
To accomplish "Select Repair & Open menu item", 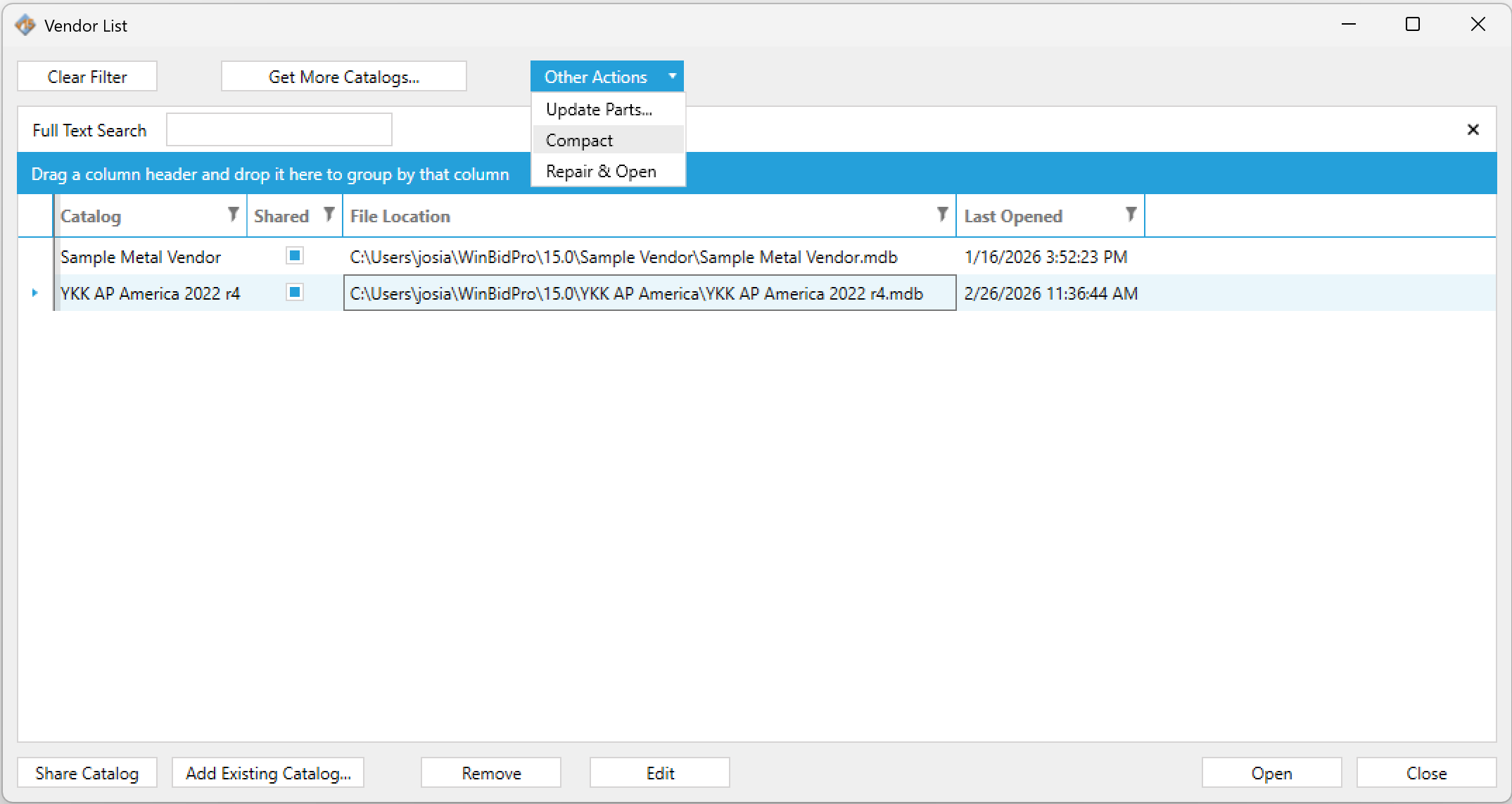I will [x=601, y=172].
